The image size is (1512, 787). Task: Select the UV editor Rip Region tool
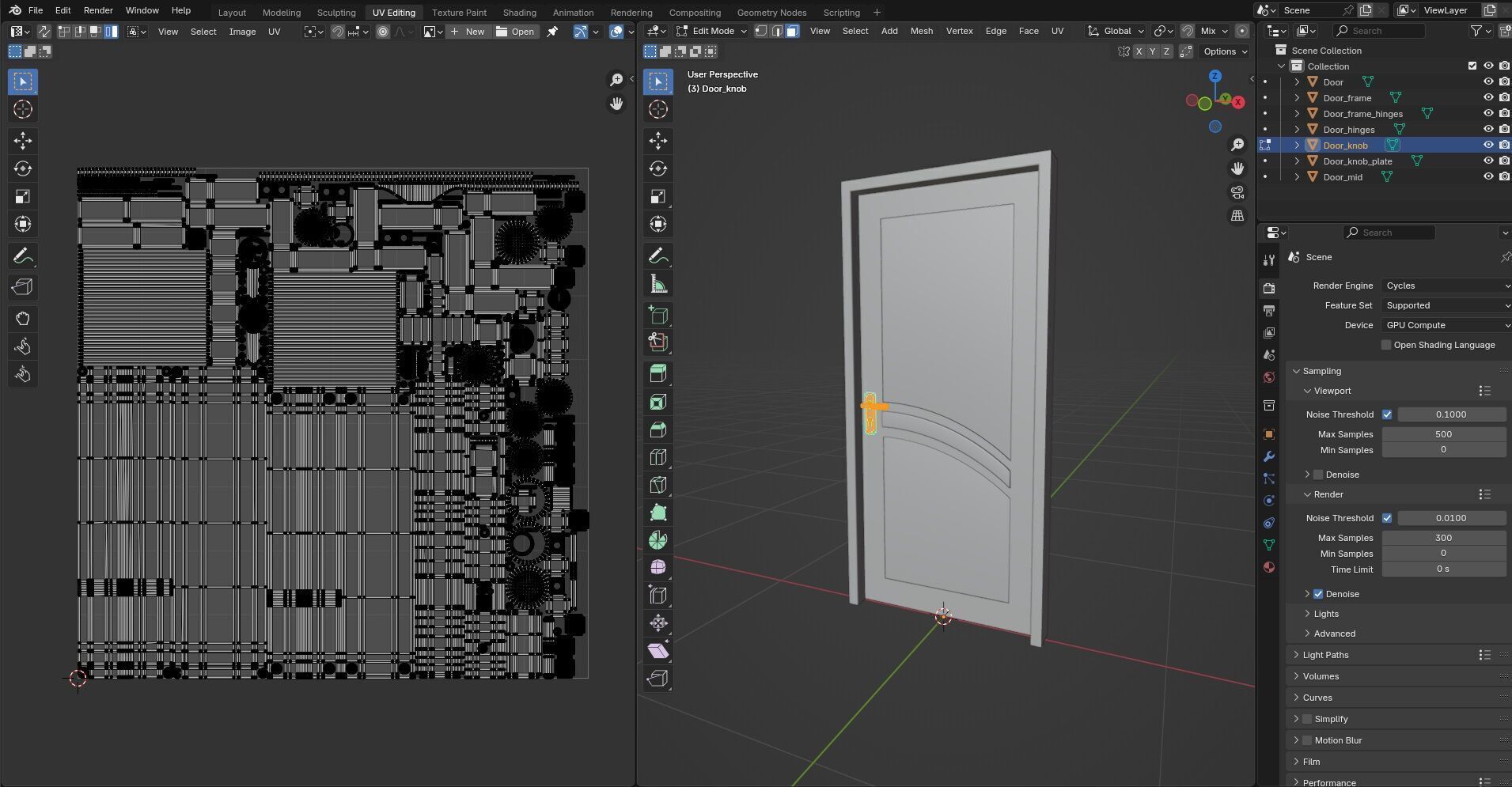23,287
